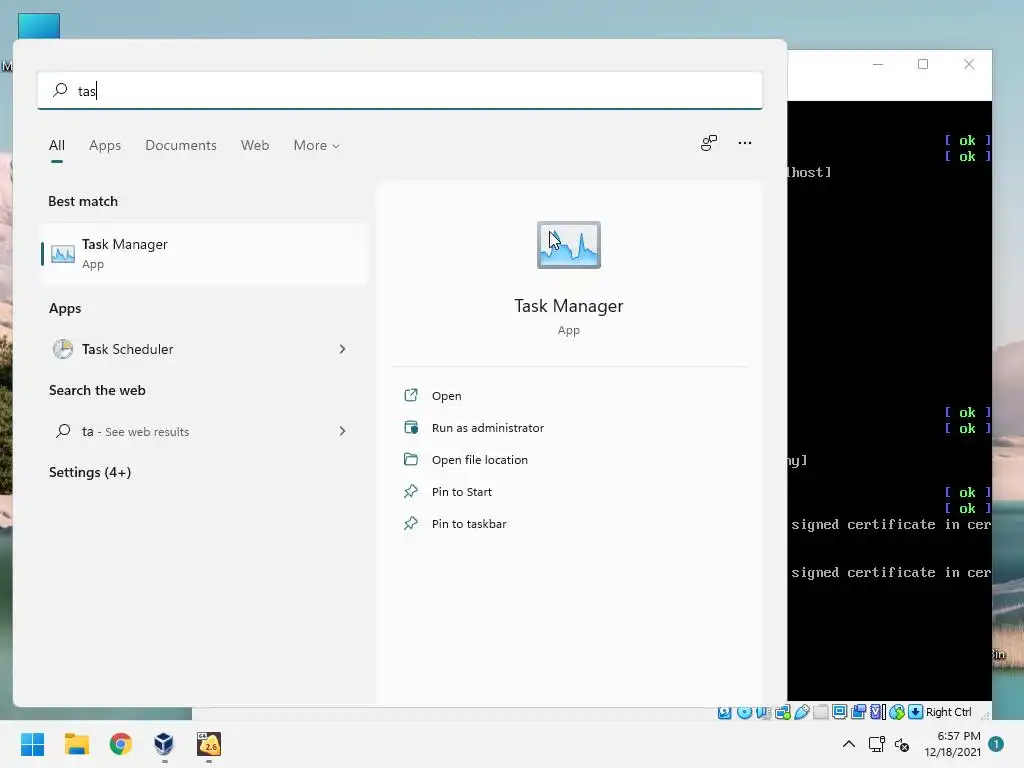Image resolution: width=1024 pixels, height=768 pixels.
Task: Open the three-dot options menu
Action: pos(744,143)
